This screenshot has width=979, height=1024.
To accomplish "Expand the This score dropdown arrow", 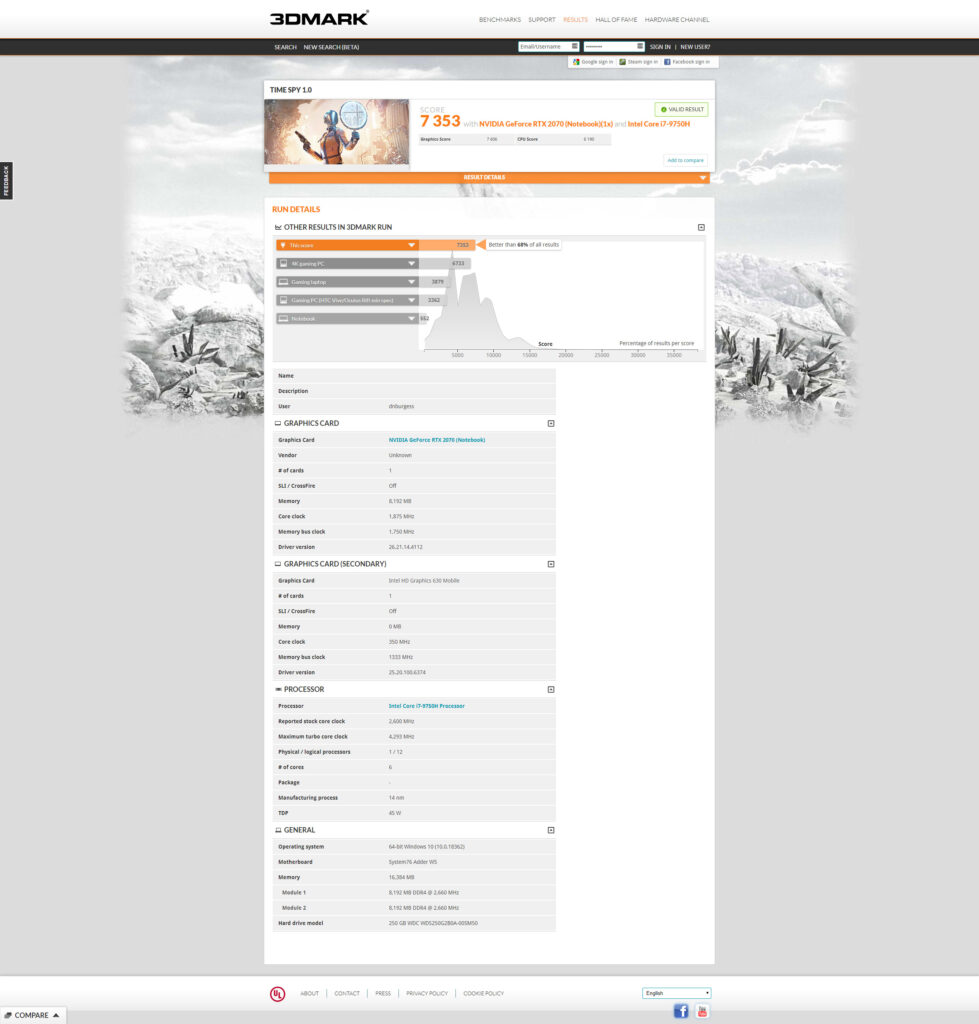I will coord(411,246).
